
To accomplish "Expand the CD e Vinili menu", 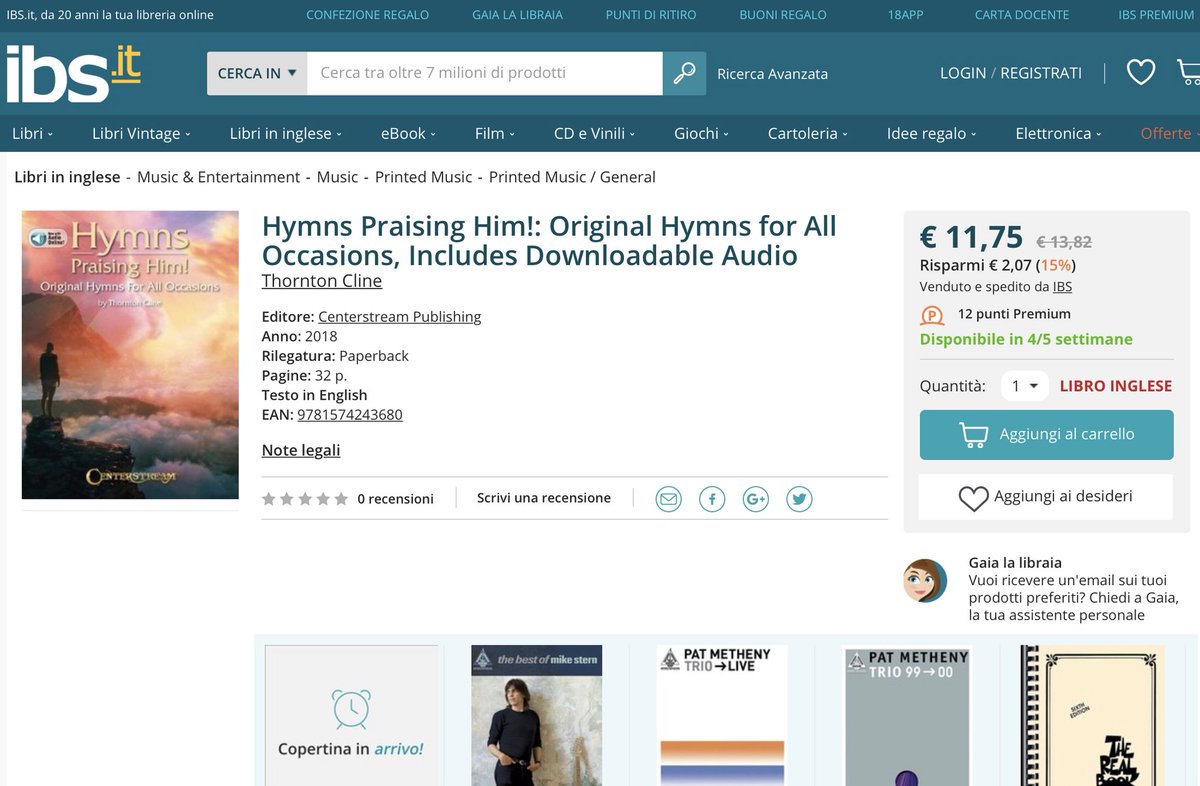I will [x=595, y=133].
